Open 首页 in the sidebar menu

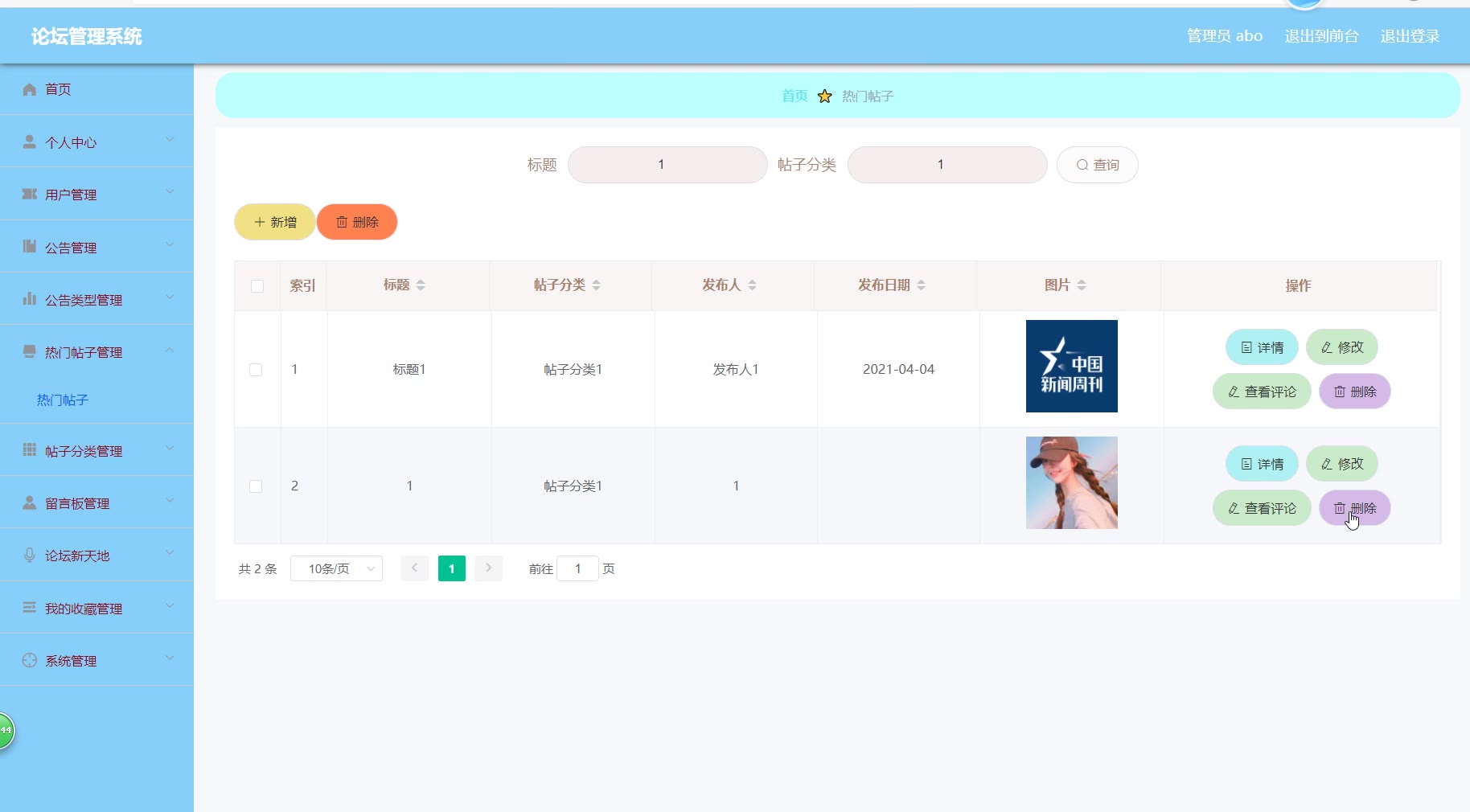pyautogui.click(x=96, y=89)
